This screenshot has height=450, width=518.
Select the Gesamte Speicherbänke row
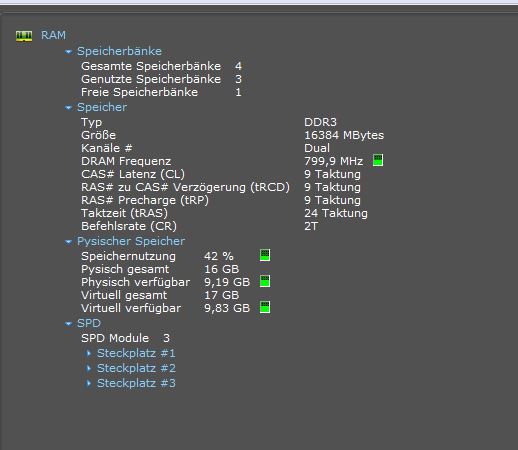pyautogui.click(x=161, y=66)
